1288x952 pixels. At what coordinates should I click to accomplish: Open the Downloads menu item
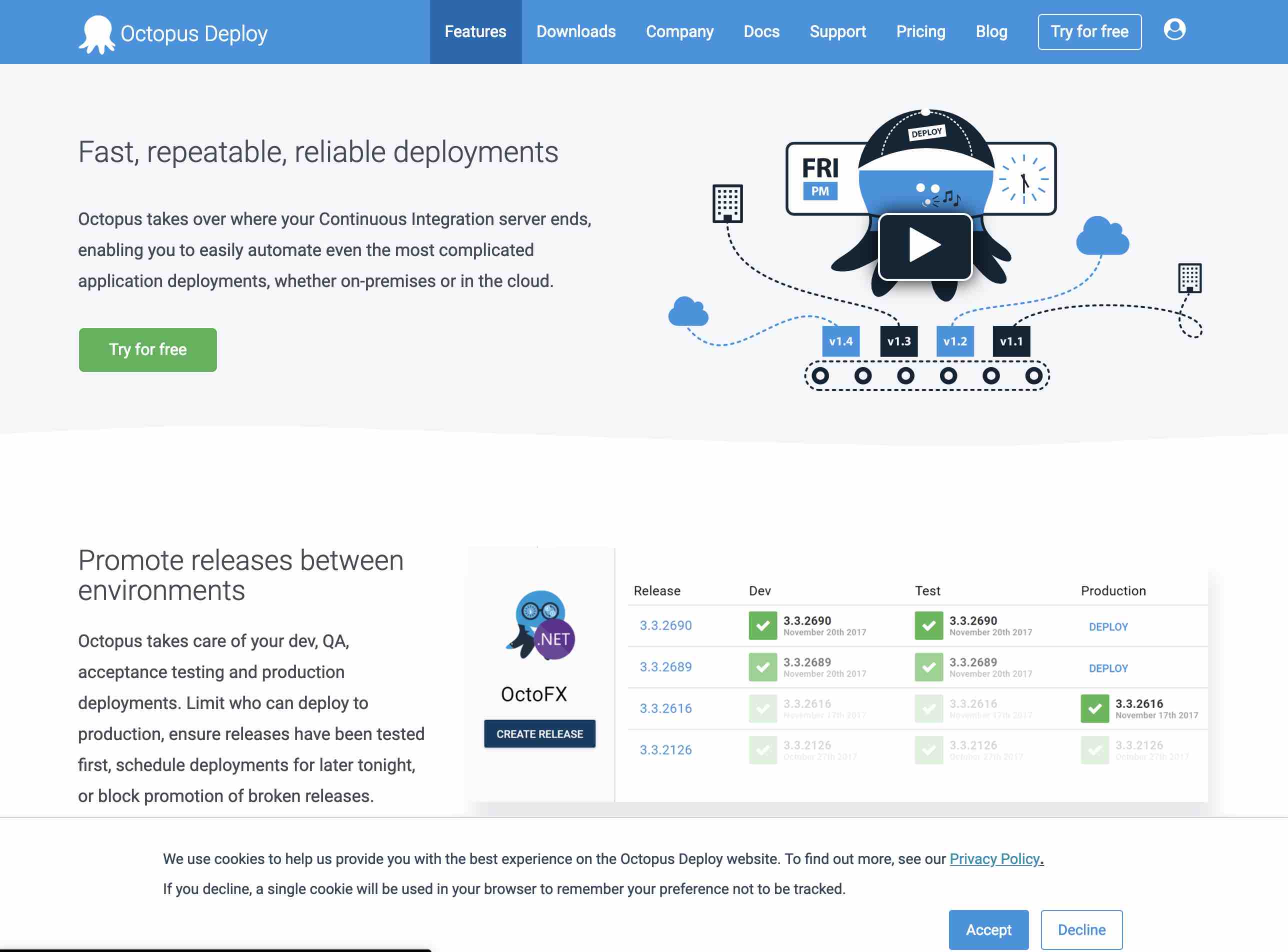(575, 31)
